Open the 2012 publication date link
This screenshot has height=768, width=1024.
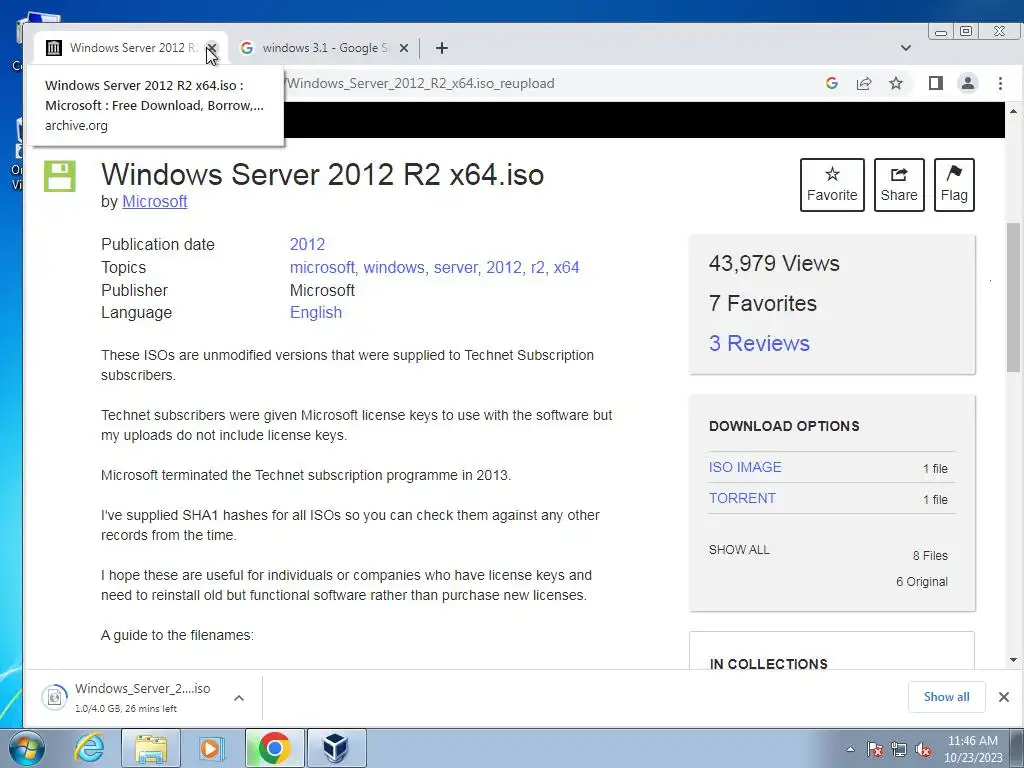307,244
